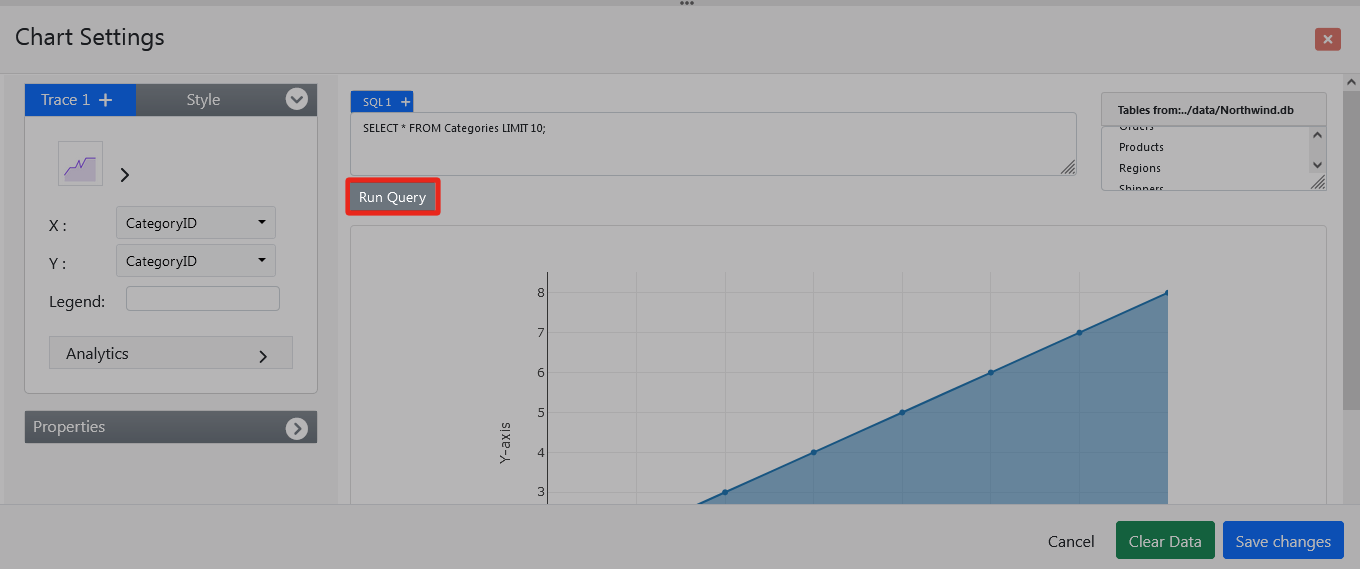Open the X axis CategoryID dropdown
This screenshot has height=569, width=1360.
(x=196, y=223)
